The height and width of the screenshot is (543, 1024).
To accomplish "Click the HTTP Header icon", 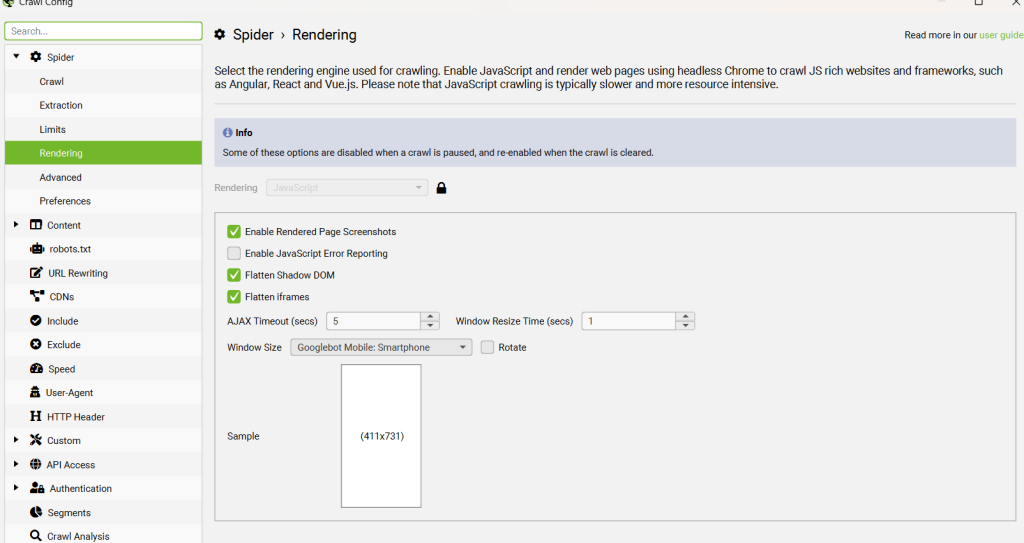I will click(x=35, y=416).
